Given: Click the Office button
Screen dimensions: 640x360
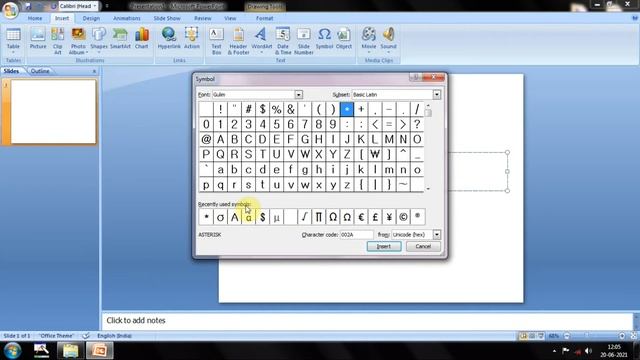Looking at the screenshot, I should pos(10,10).
